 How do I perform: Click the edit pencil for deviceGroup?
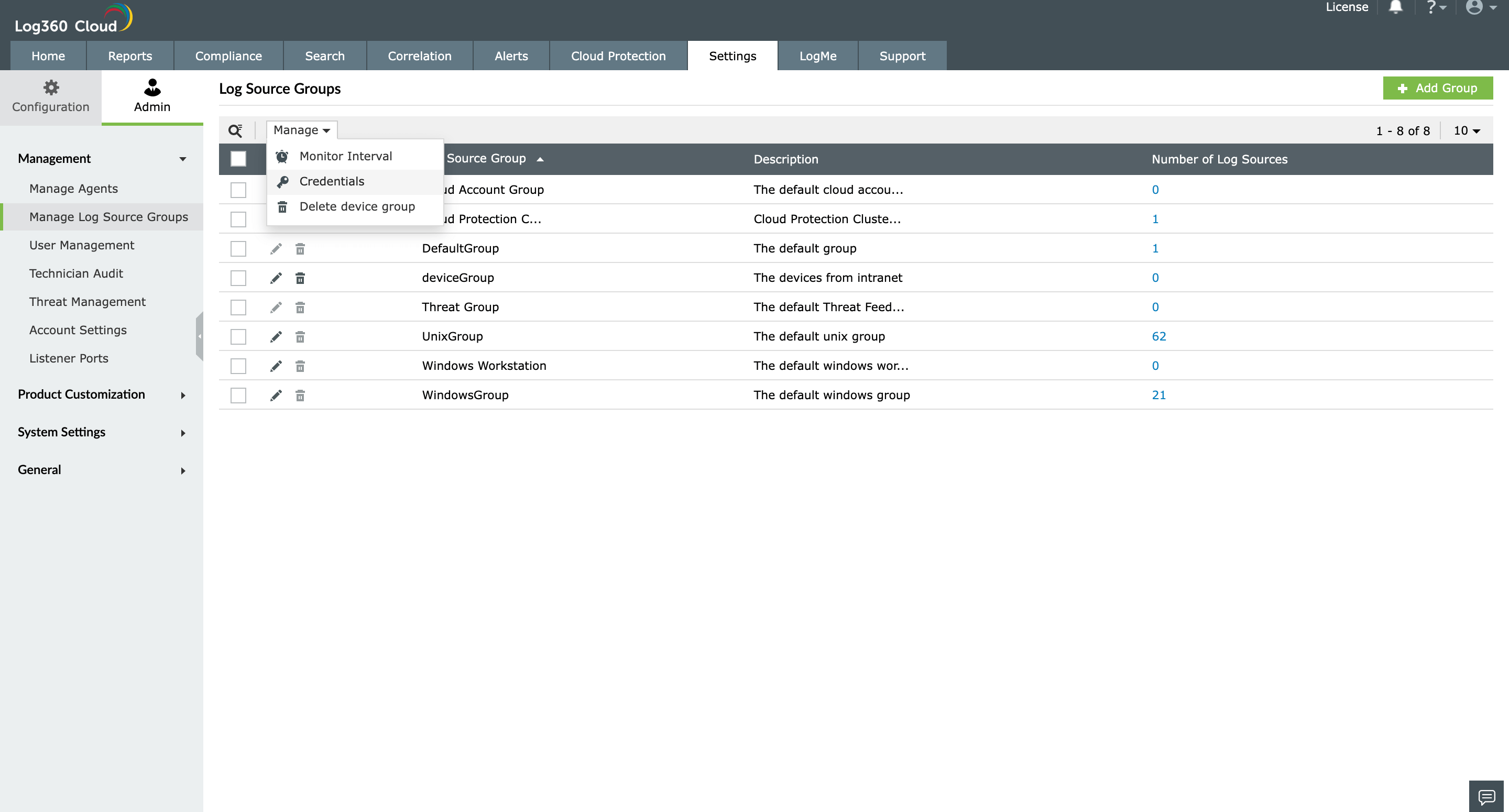click(x=276, y=278)
